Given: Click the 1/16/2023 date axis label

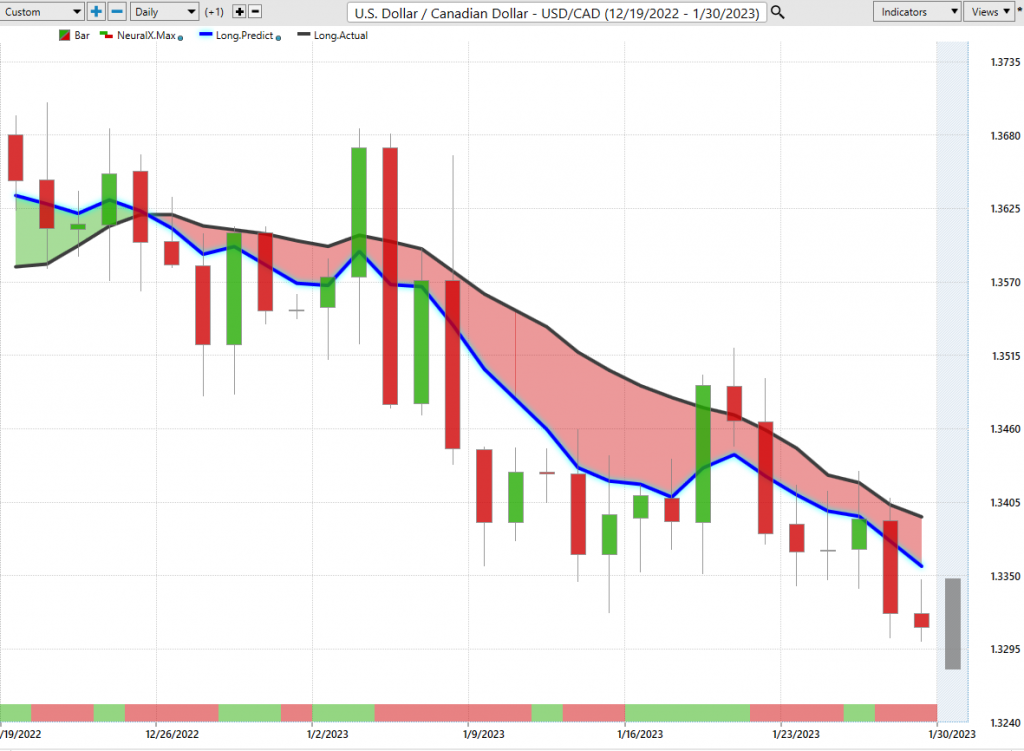Looking at the screenshot, I should coord(640,734).
